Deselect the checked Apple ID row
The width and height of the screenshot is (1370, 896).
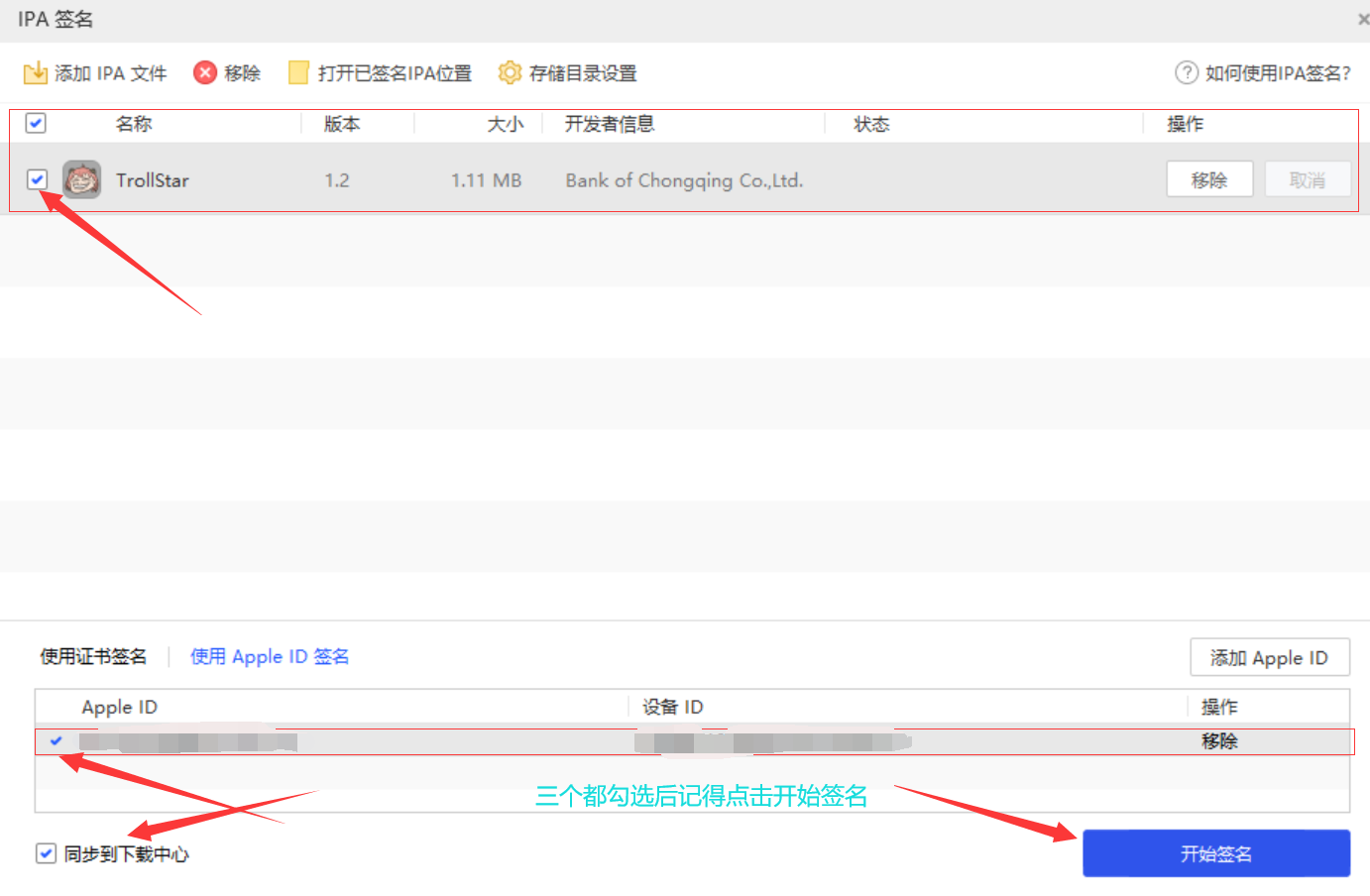tap(57, 740)
